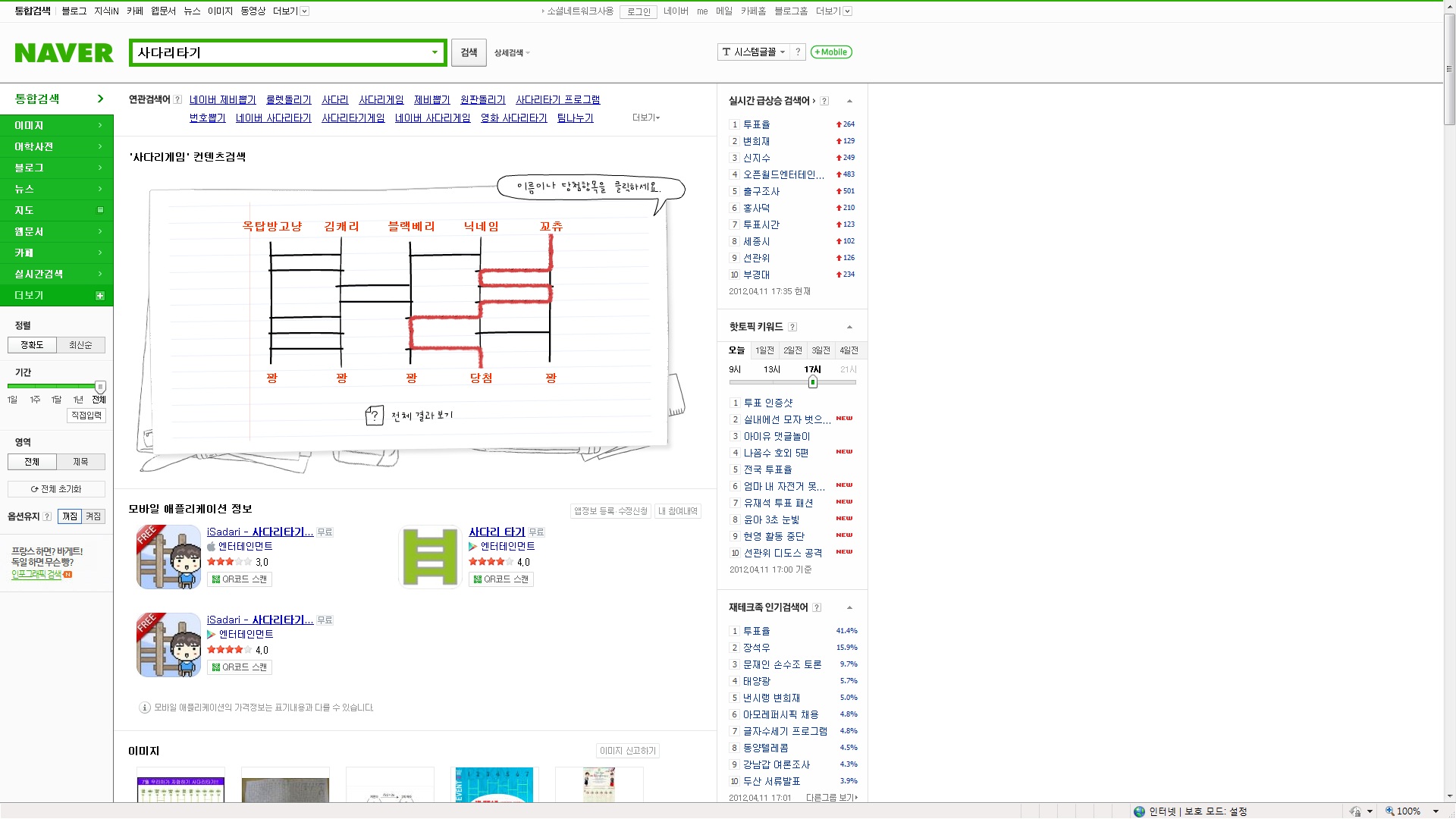
Task: Click the 지도 sidebar box icon
Action: coord(100,210)
